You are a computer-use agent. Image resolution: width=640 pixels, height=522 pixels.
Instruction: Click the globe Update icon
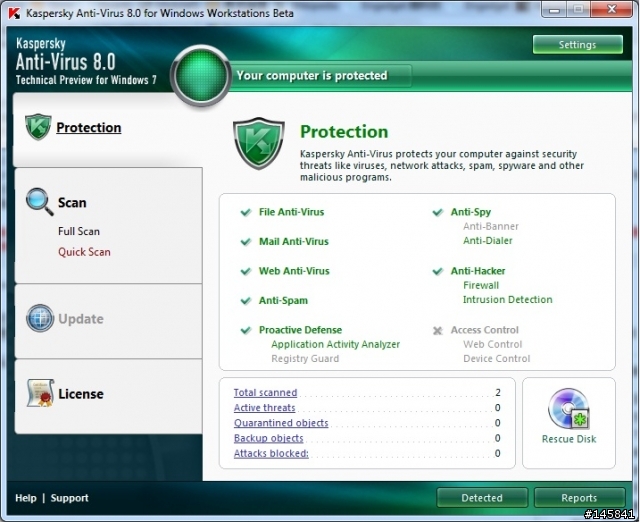(40, 318)
